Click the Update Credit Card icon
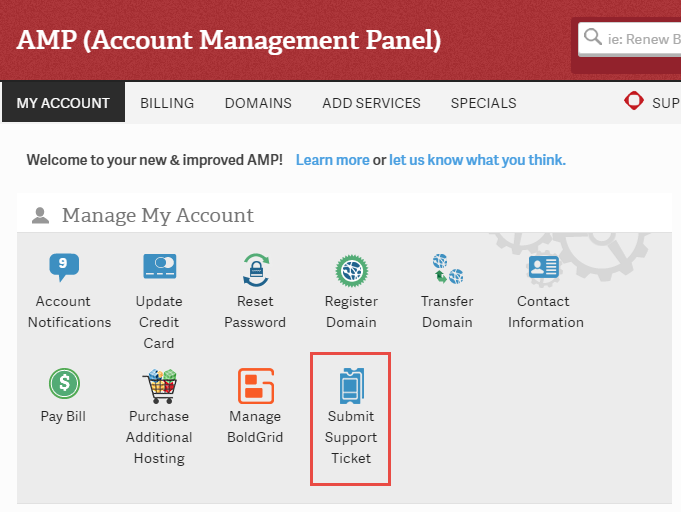Image resolution: width=681 pixels, height=512 pixels. [x=159, y=266]
